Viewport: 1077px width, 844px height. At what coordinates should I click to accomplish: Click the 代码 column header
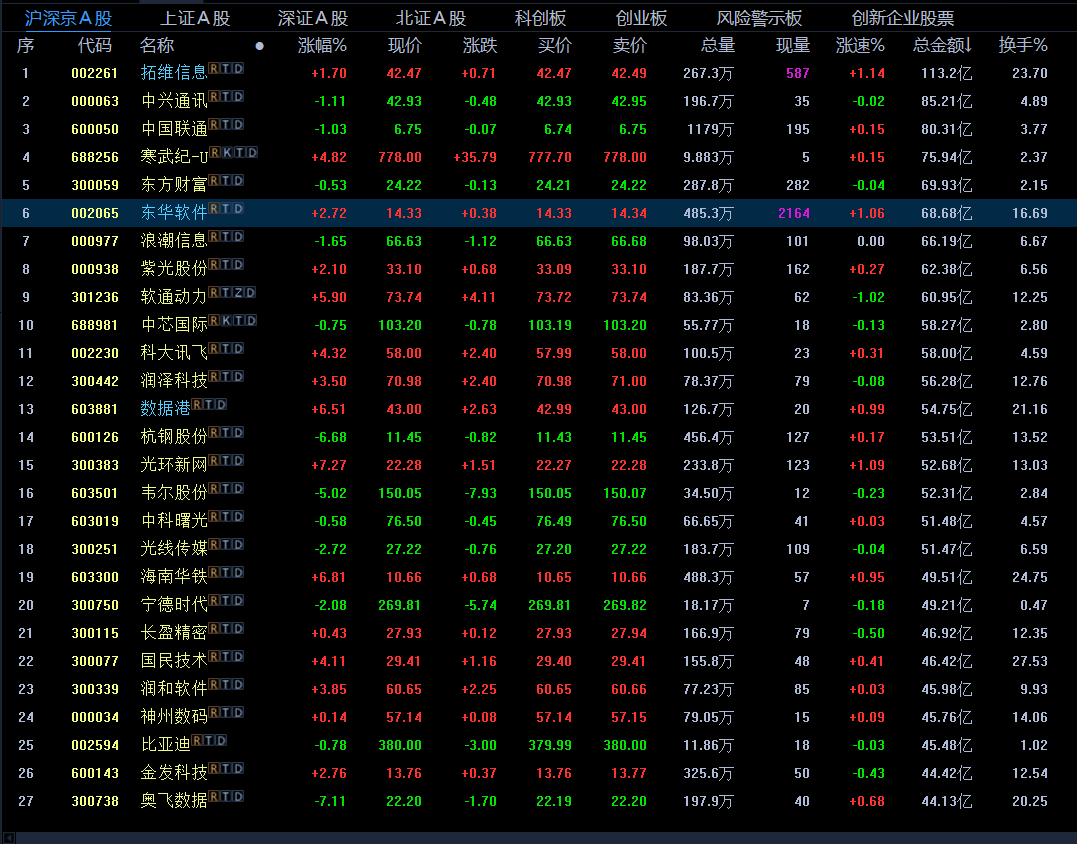(x=94, y=46)
